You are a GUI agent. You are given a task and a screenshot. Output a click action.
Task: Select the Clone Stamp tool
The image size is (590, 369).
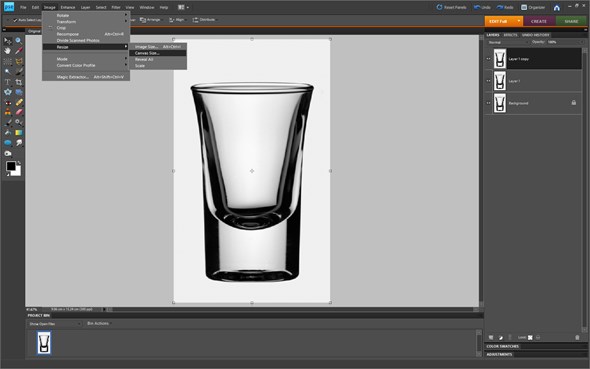[x=8, y=112]
